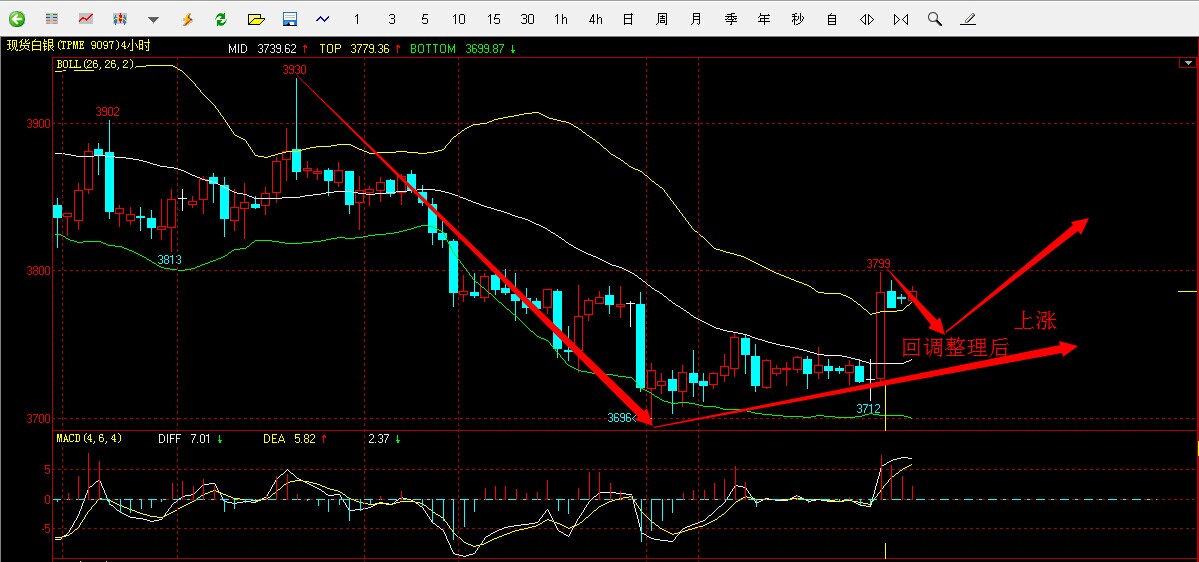Image resolution: width=1199 pixels, height=562 pixels.
Task: Open the quote list table icon
Action: tap(52, 19)
